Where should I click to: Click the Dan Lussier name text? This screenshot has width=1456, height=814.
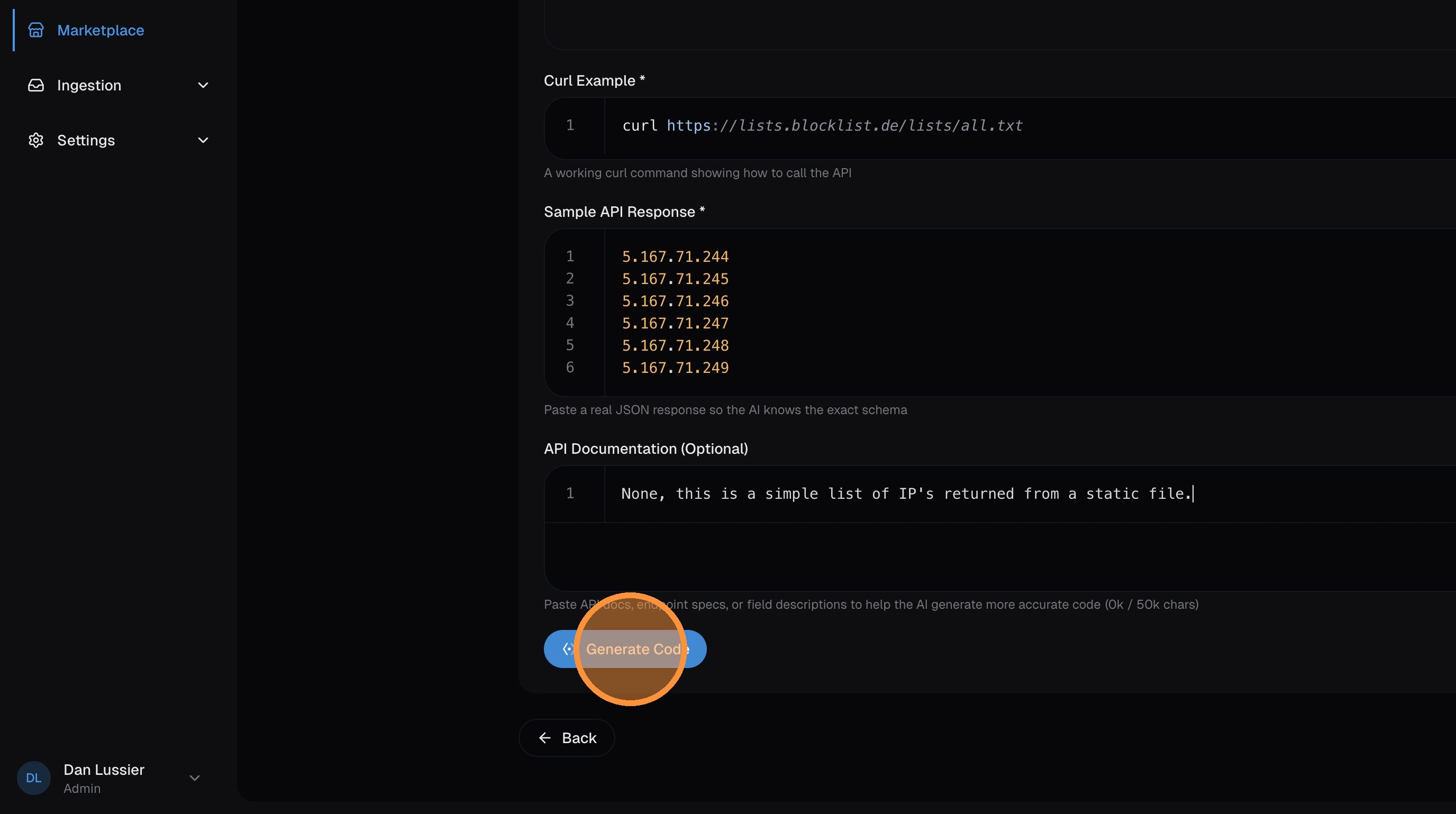tap(104, 770)
